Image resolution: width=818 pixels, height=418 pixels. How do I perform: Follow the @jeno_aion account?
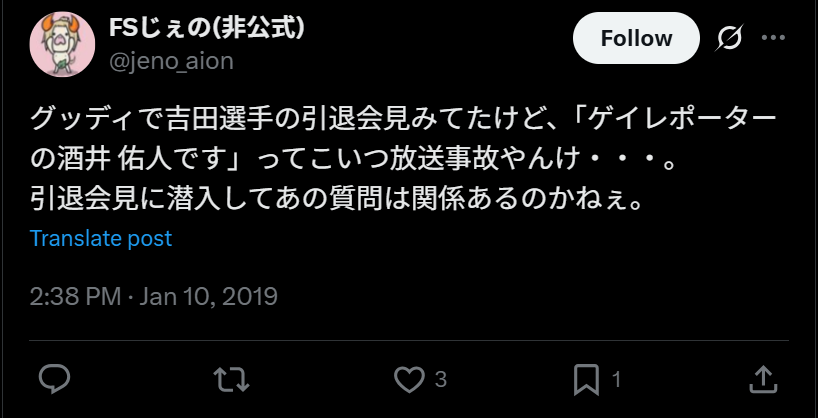(636, 38)
